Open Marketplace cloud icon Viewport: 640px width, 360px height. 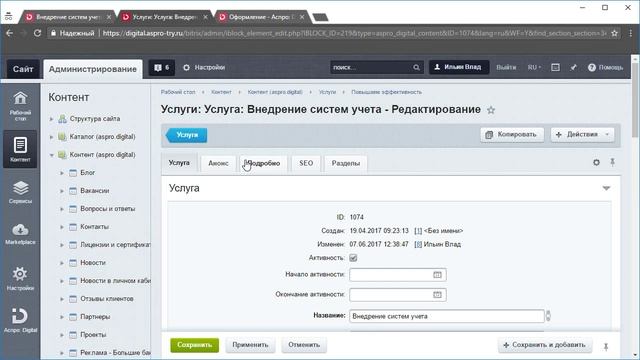(x=20, y=234)
